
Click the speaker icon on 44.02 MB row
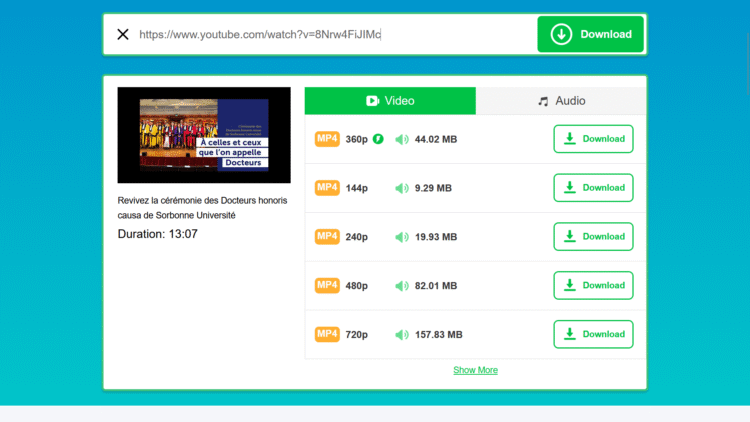click(x=402, y=139)
